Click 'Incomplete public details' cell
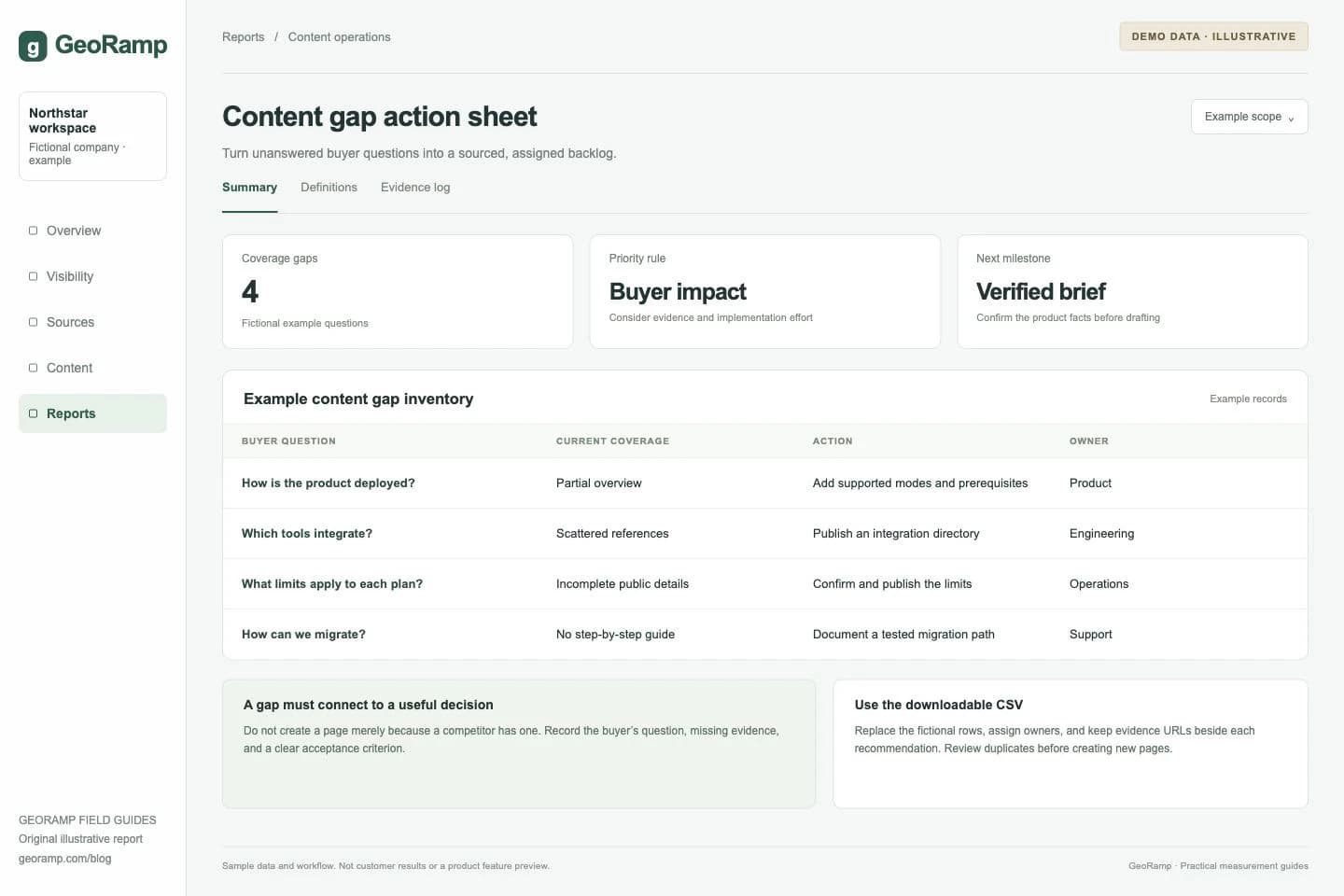 click(623, 584)
